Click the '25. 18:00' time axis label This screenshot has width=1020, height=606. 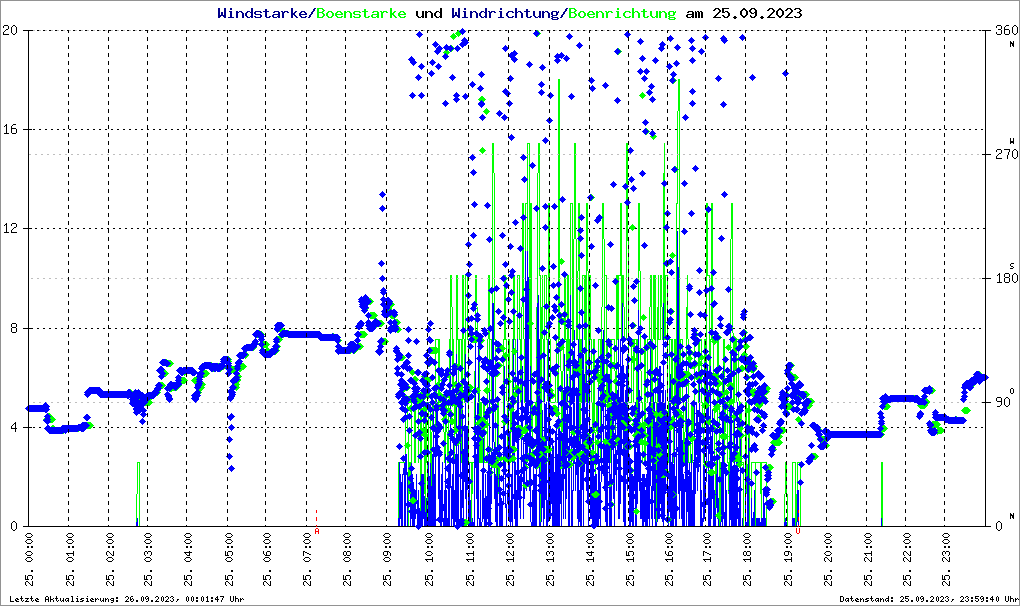pyautogui.click(x=747, y=560)
